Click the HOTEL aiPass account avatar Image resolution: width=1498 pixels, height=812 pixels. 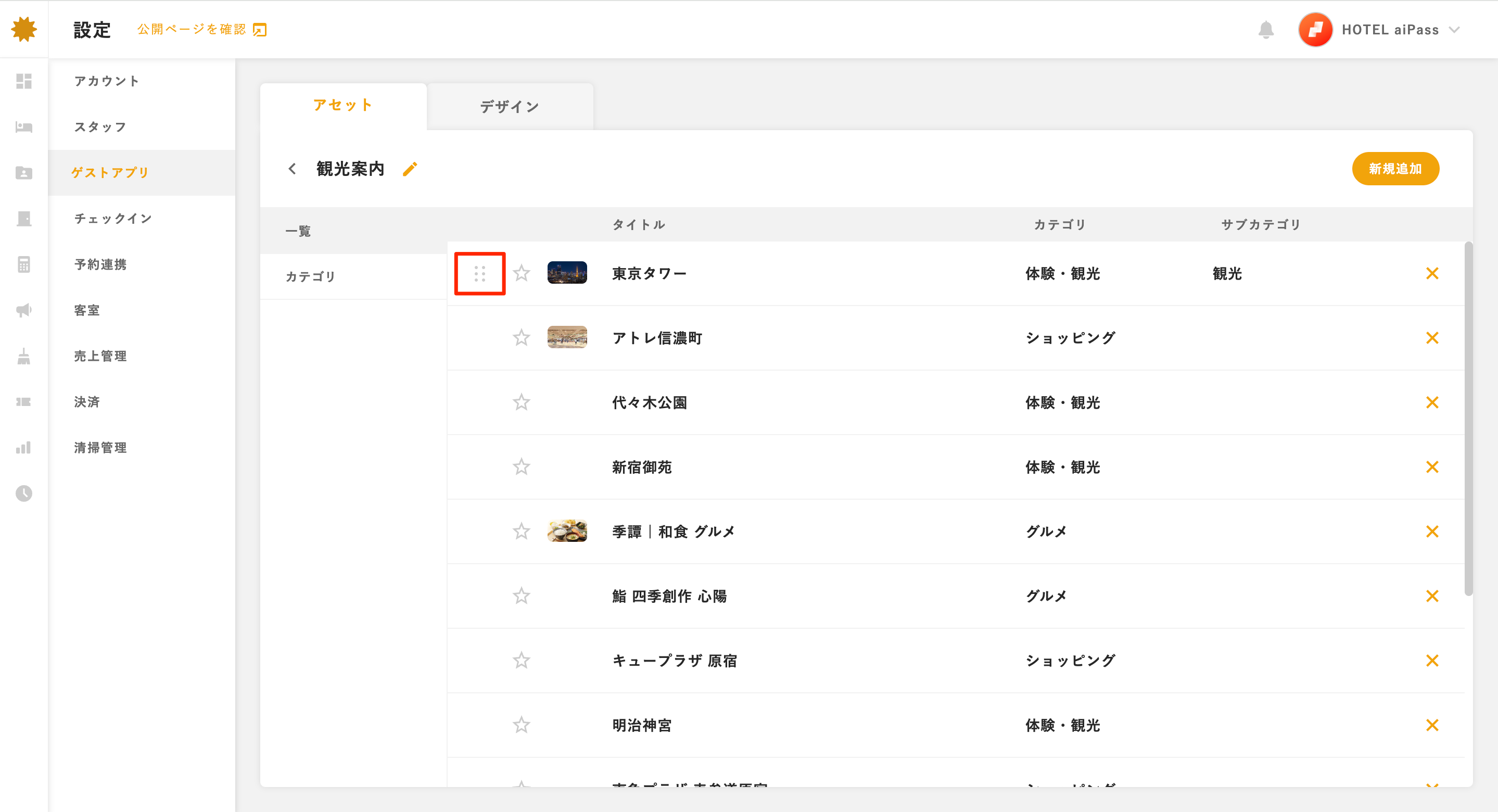pyautogui.click(x=1315, y=30)
